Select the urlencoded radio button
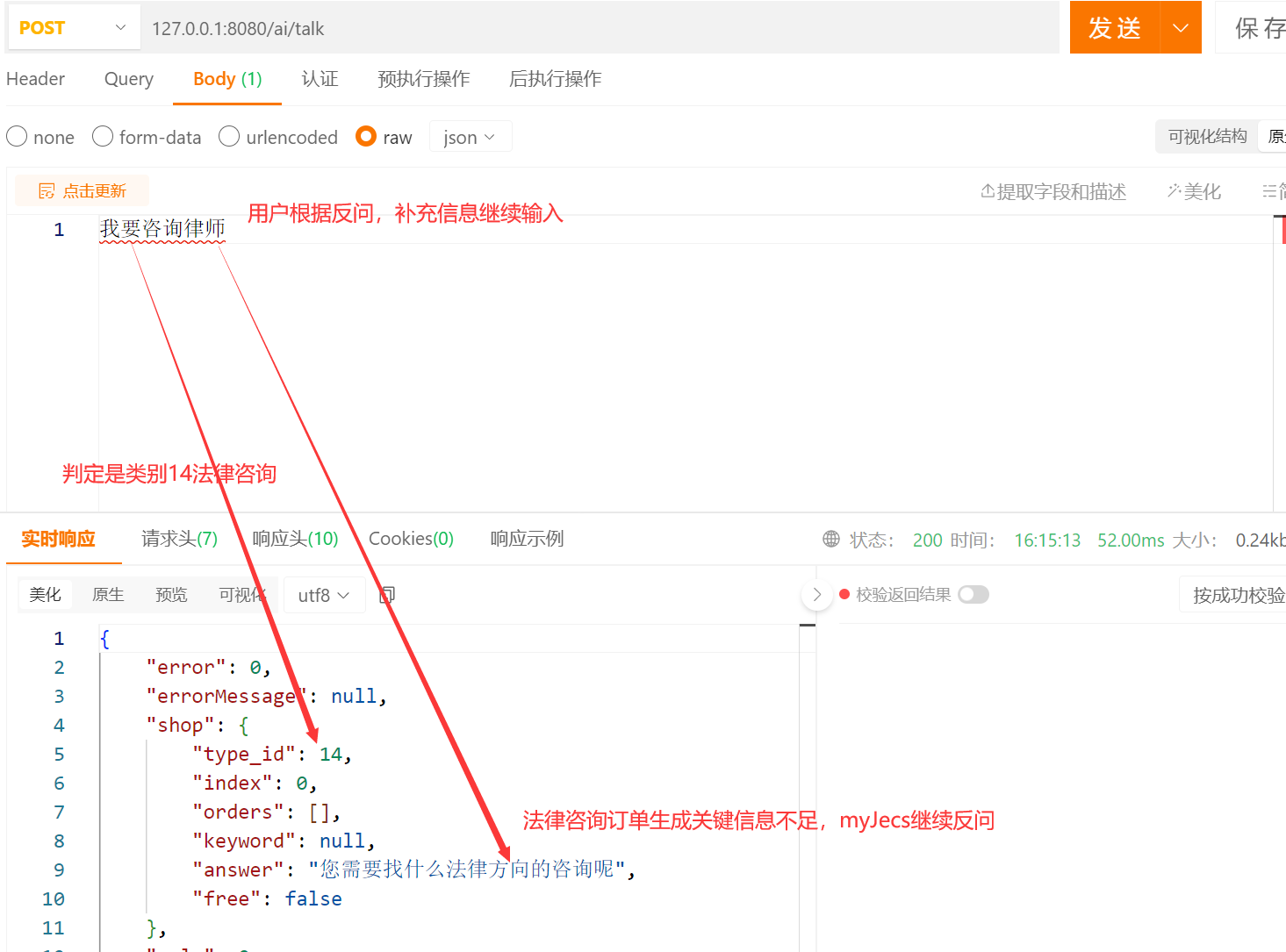This screenshot has width=1286, height=952. (x=229, y=137)
